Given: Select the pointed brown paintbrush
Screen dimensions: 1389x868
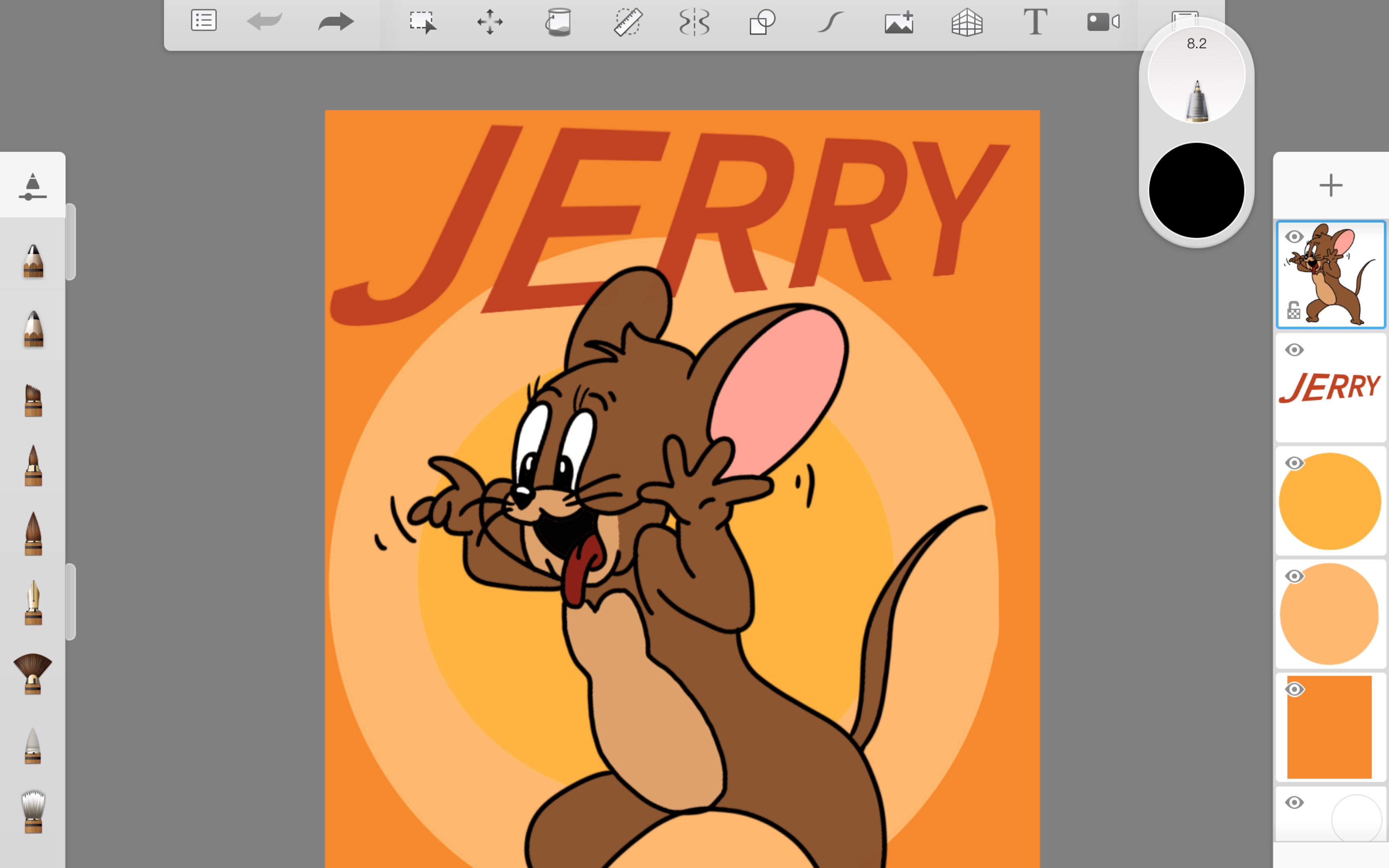Looking at the screenshot, I should click(33, 466).
